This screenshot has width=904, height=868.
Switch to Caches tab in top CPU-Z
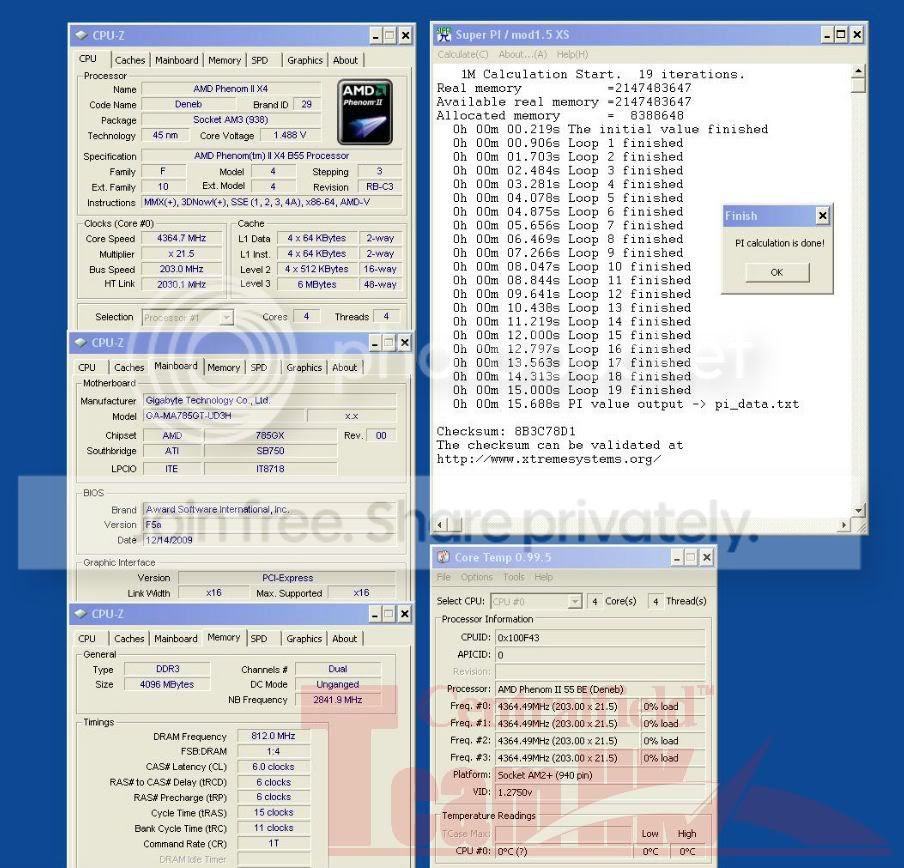pyautogui.click(x=129, y=60)
